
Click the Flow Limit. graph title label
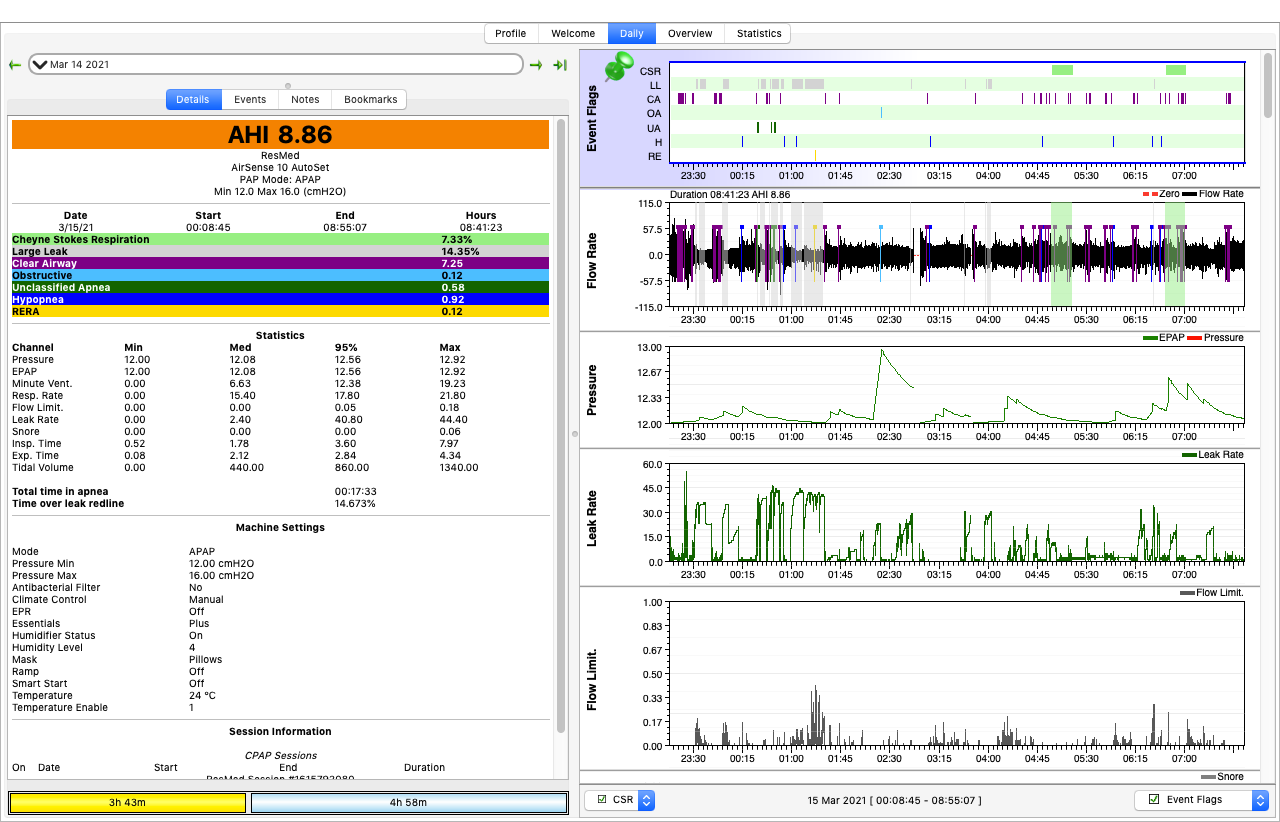[x=593, y=680]
